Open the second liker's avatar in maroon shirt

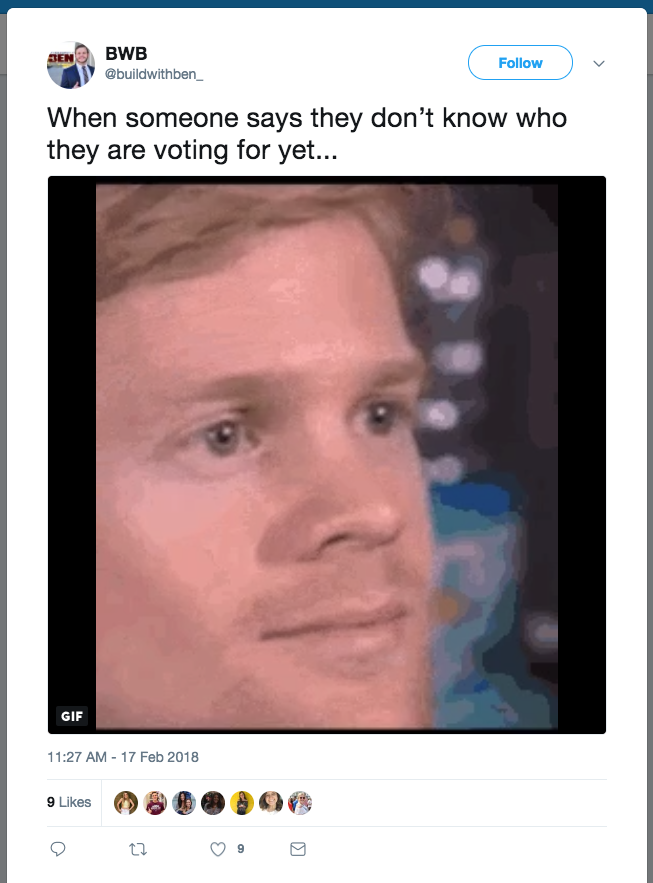pos(155,802)
